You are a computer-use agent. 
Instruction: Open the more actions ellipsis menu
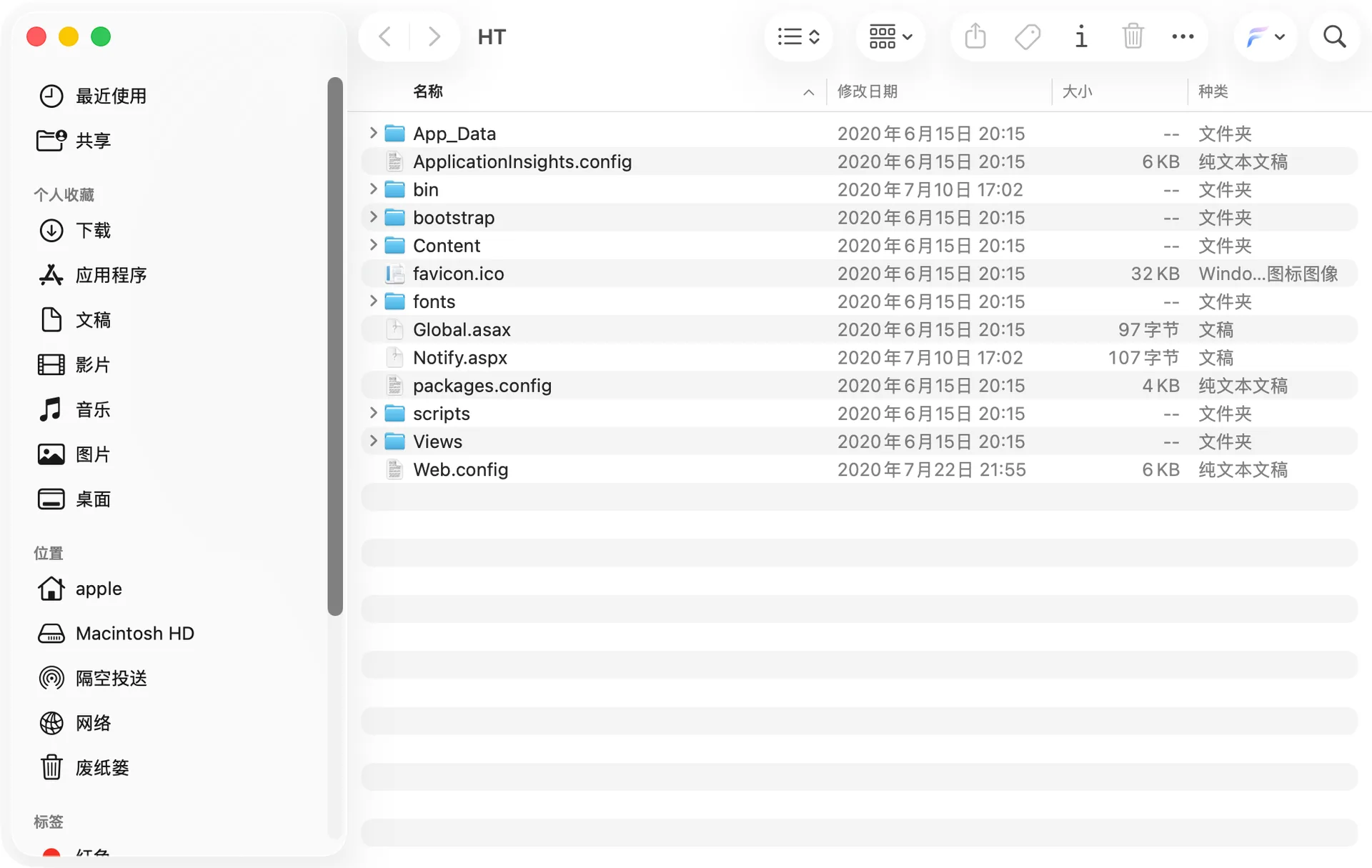(x=1183, y=36)
